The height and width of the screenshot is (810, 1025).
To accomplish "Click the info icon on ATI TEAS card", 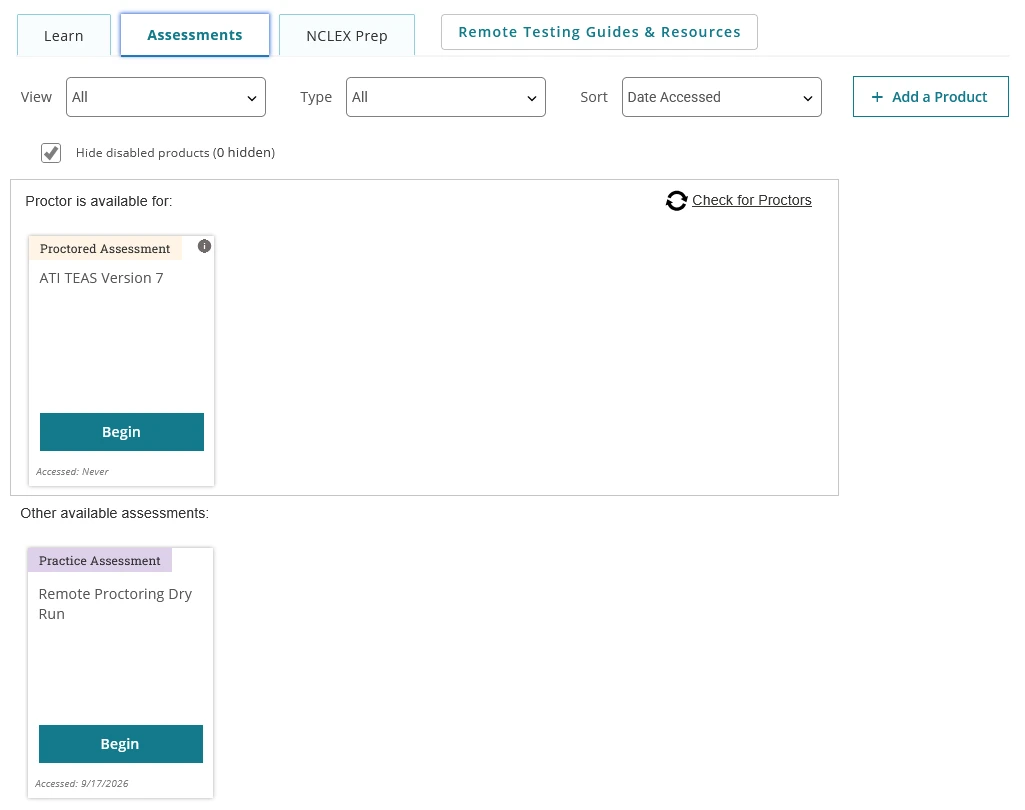I will click(205, 246).
